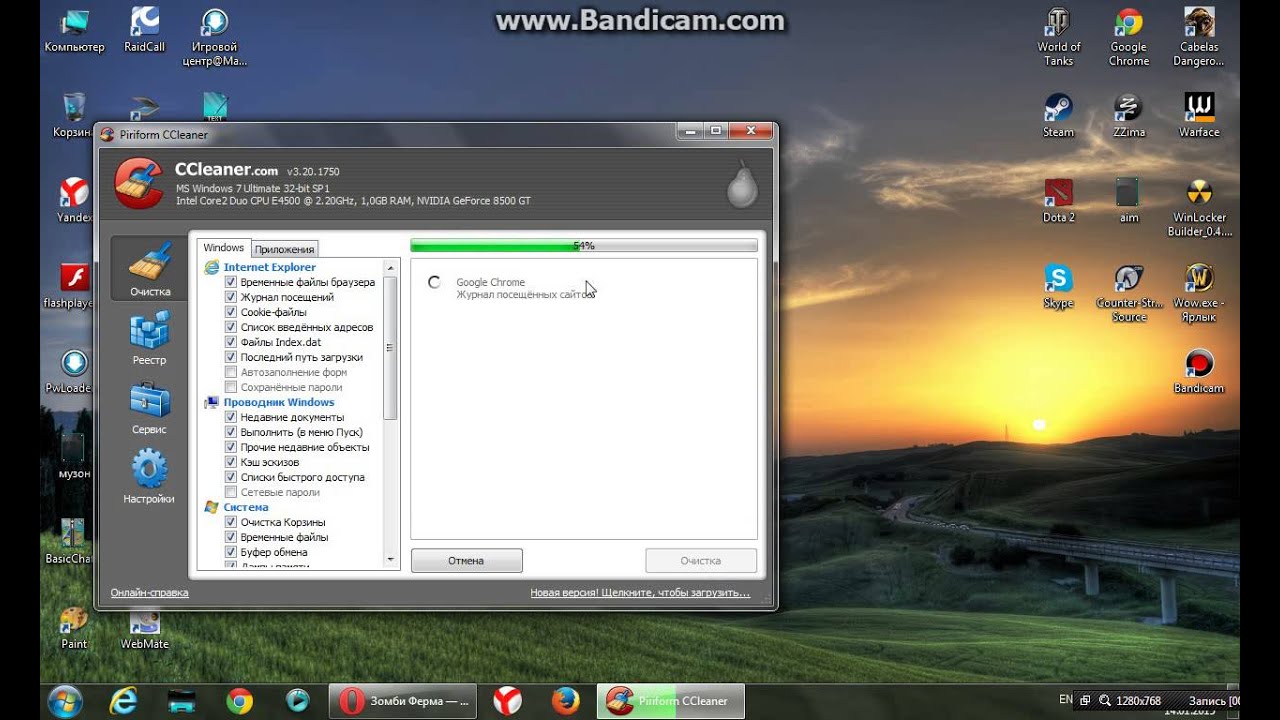Click the Новая версия download link

coord(640,593)
